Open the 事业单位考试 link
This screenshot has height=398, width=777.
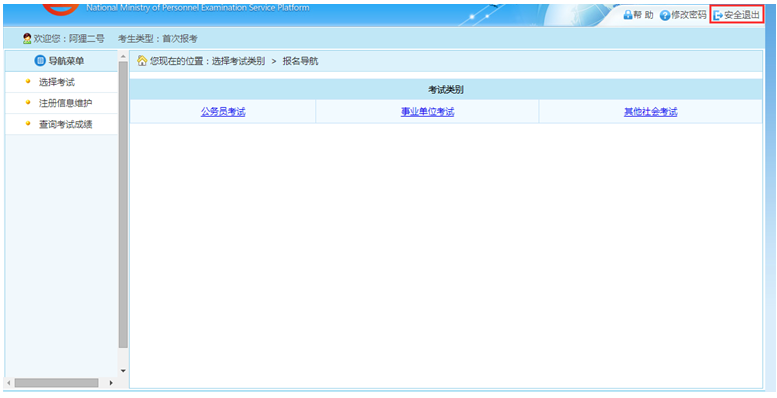point(428,112)
